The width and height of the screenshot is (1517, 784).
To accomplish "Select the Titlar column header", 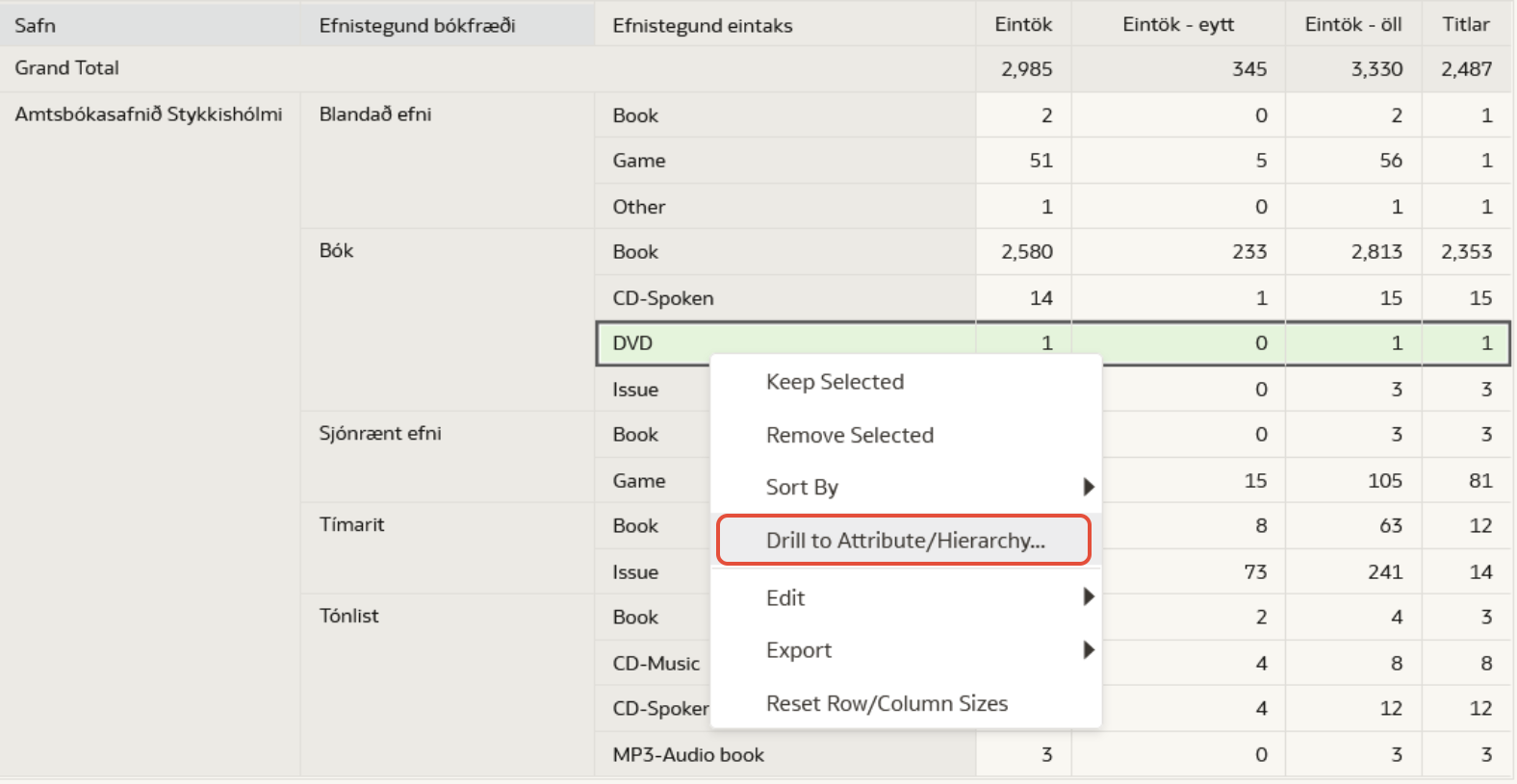I will (x=1465, y=25).
